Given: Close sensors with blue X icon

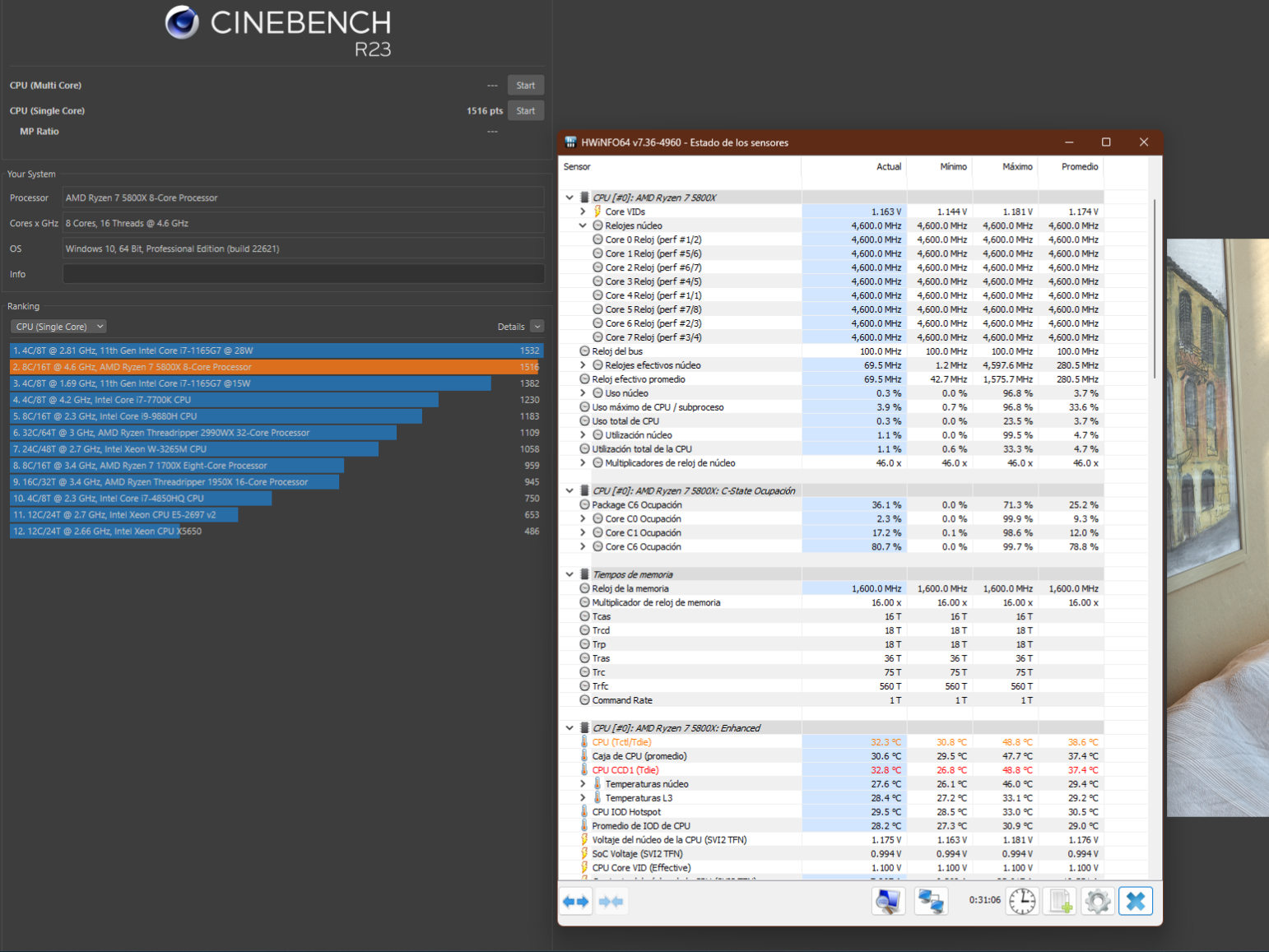Looking at the screenshot, I should tap(1136, 902).
